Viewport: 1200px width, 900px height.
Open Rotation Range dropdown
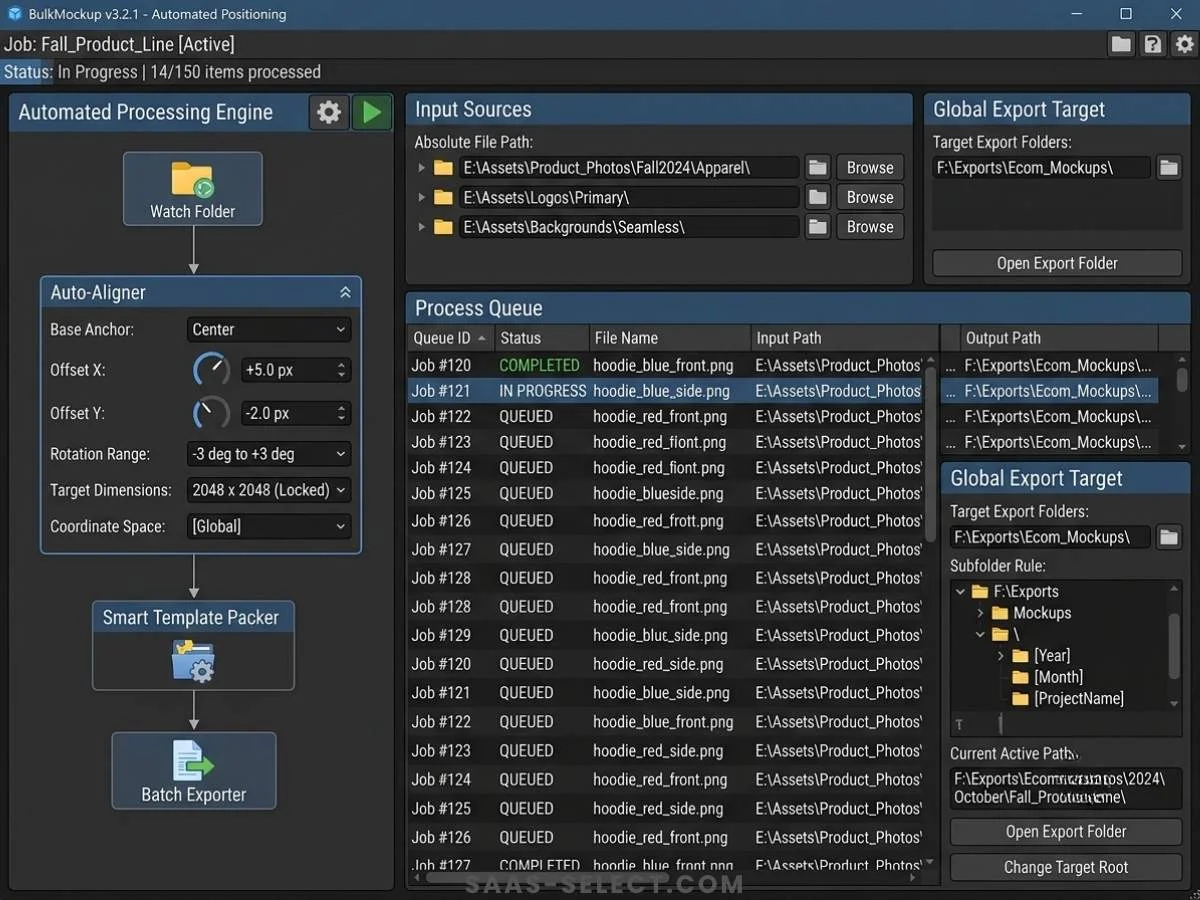[x=269, y=454]
